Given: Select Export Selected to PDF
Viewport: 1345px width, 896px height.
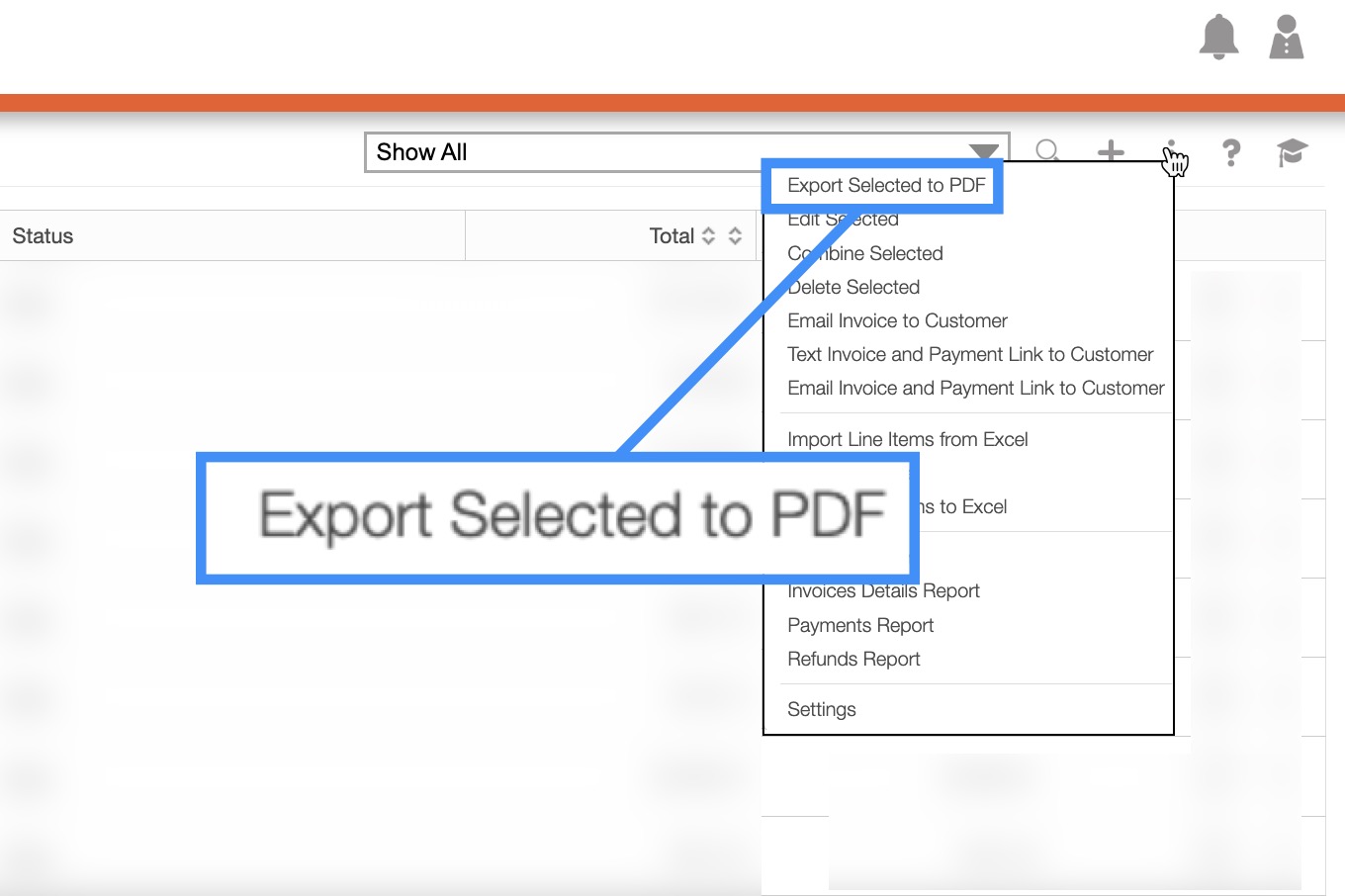Looking at the screenshot, I should 885,186.
